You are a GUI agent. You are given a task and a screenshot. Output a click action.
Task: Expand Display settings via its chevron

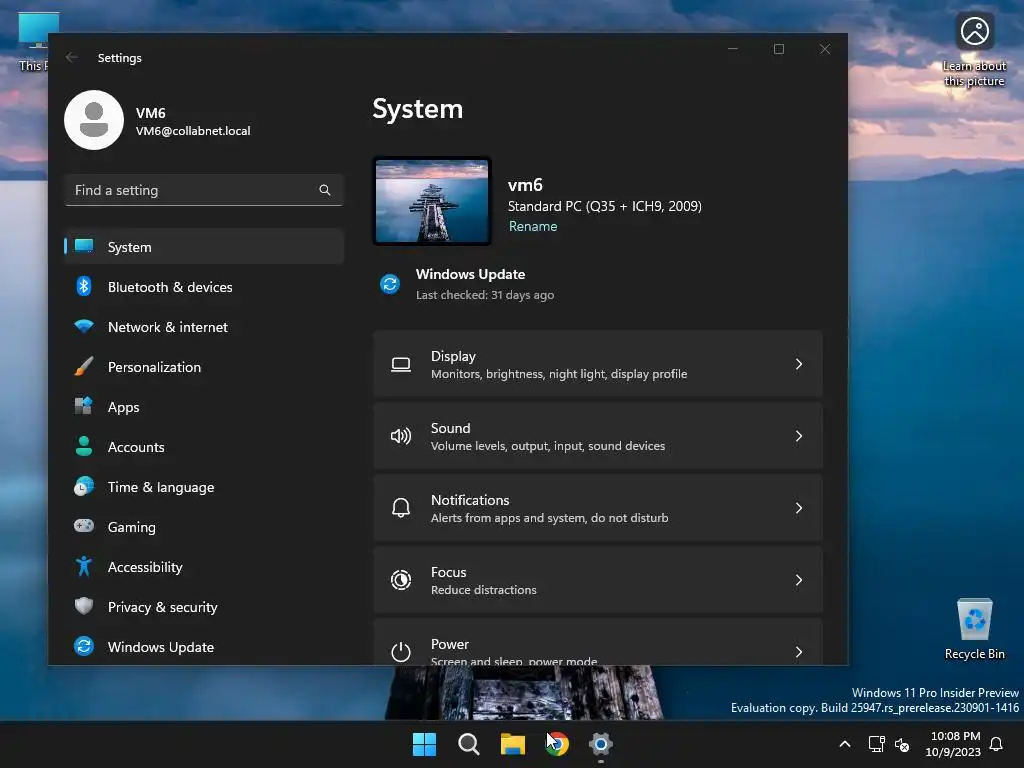pos(799,364)
